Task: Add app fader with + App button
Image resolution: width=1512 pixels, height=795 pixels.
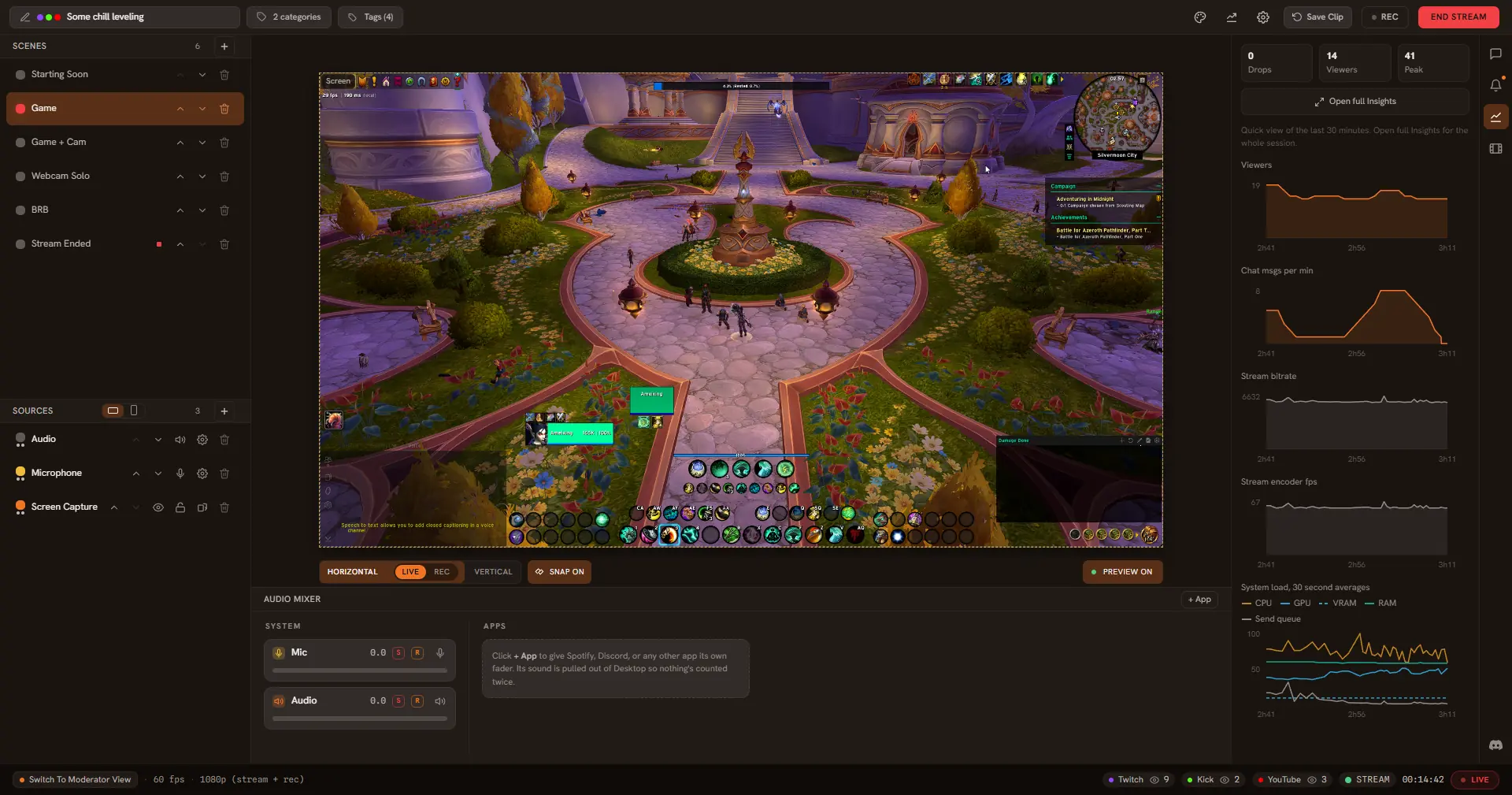Action: tap(1199, 600)
